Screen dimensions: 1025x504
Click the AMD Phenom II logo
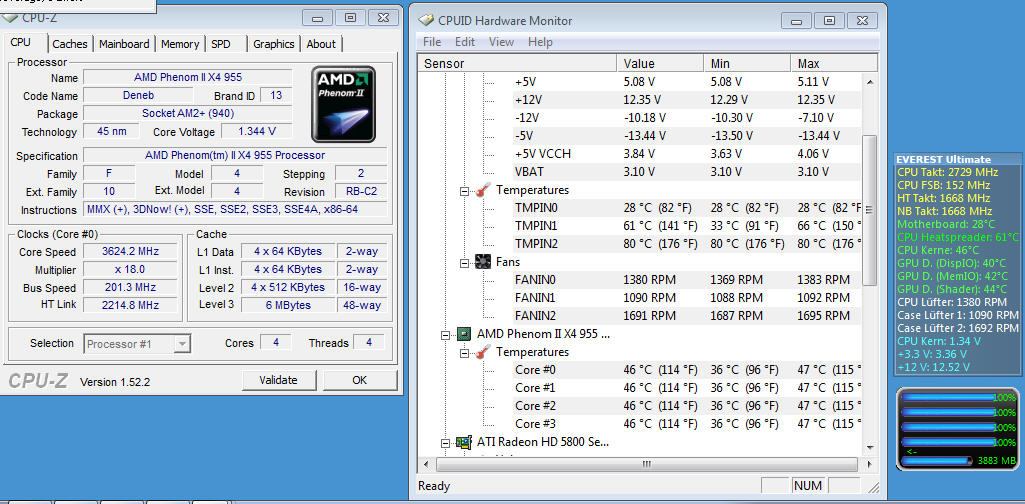tap(343, 104)
